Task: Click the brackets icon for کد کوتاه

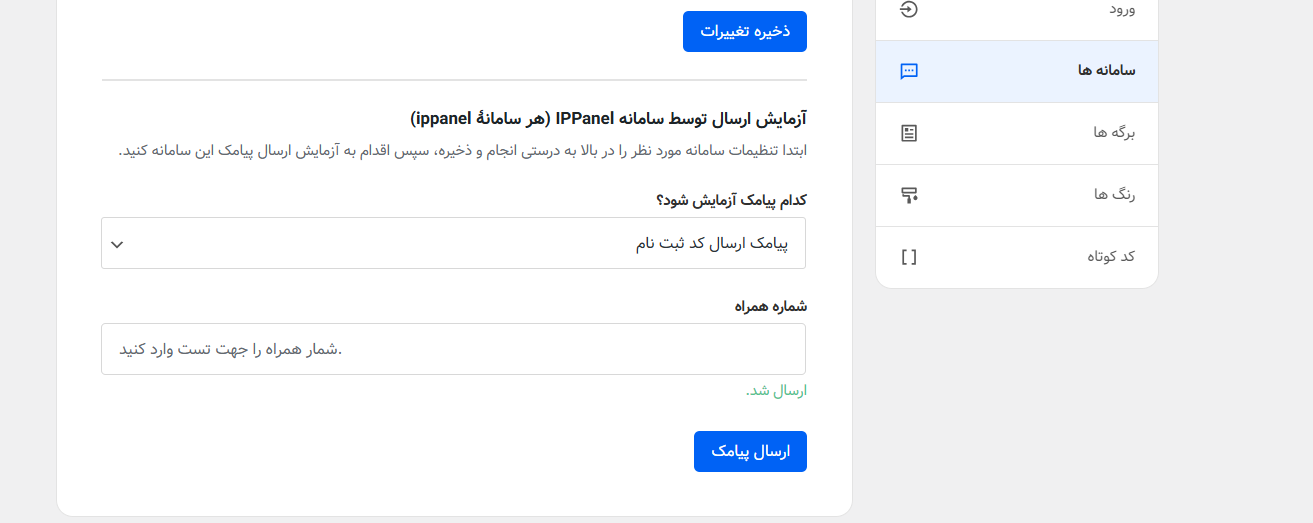Action: point(908,257)
